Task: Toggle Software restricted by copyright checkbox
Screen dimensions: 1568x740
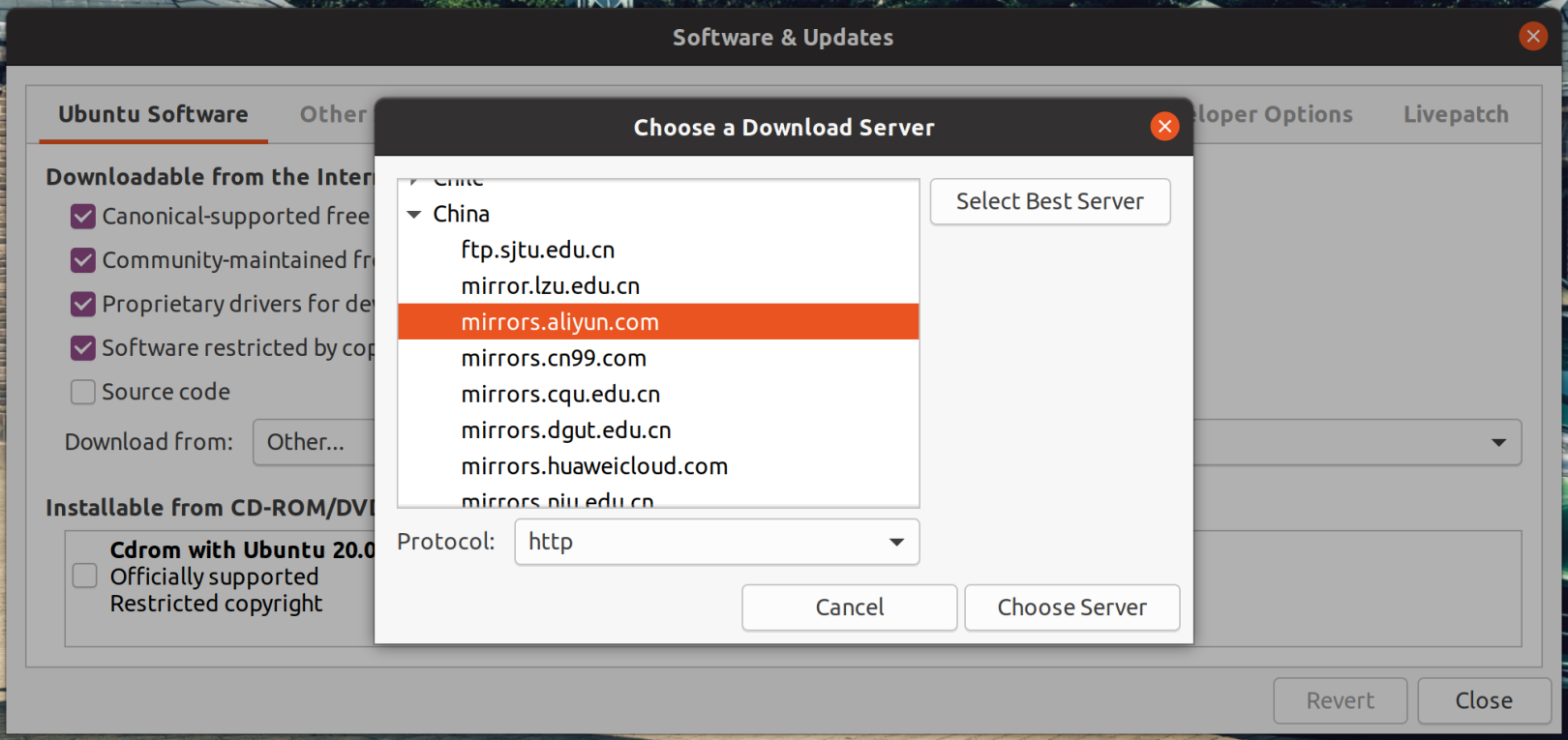Action: point(83,347)
